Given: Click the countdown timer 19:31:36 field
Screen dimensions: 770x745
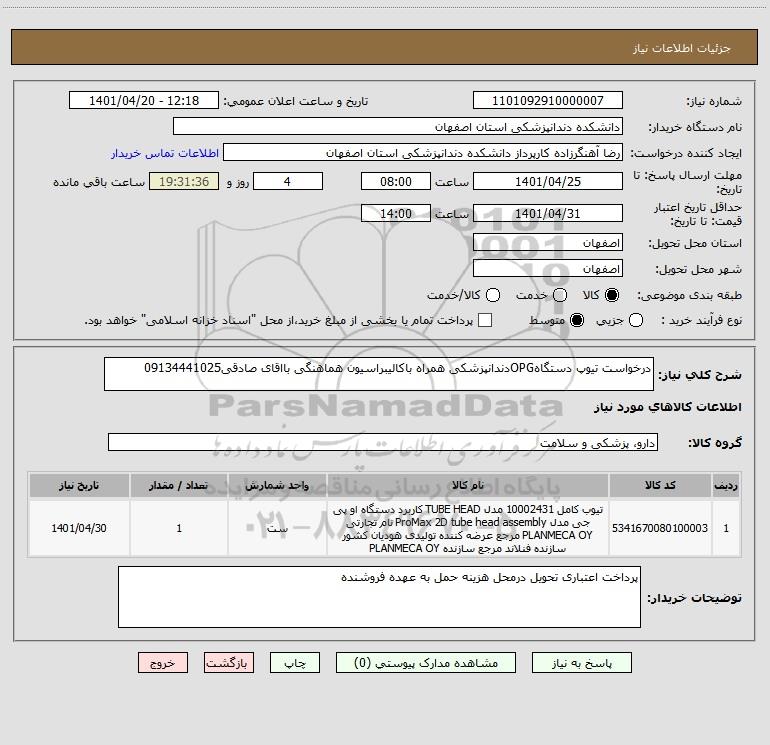Looking at the screenshot, I should pos(184,181).
